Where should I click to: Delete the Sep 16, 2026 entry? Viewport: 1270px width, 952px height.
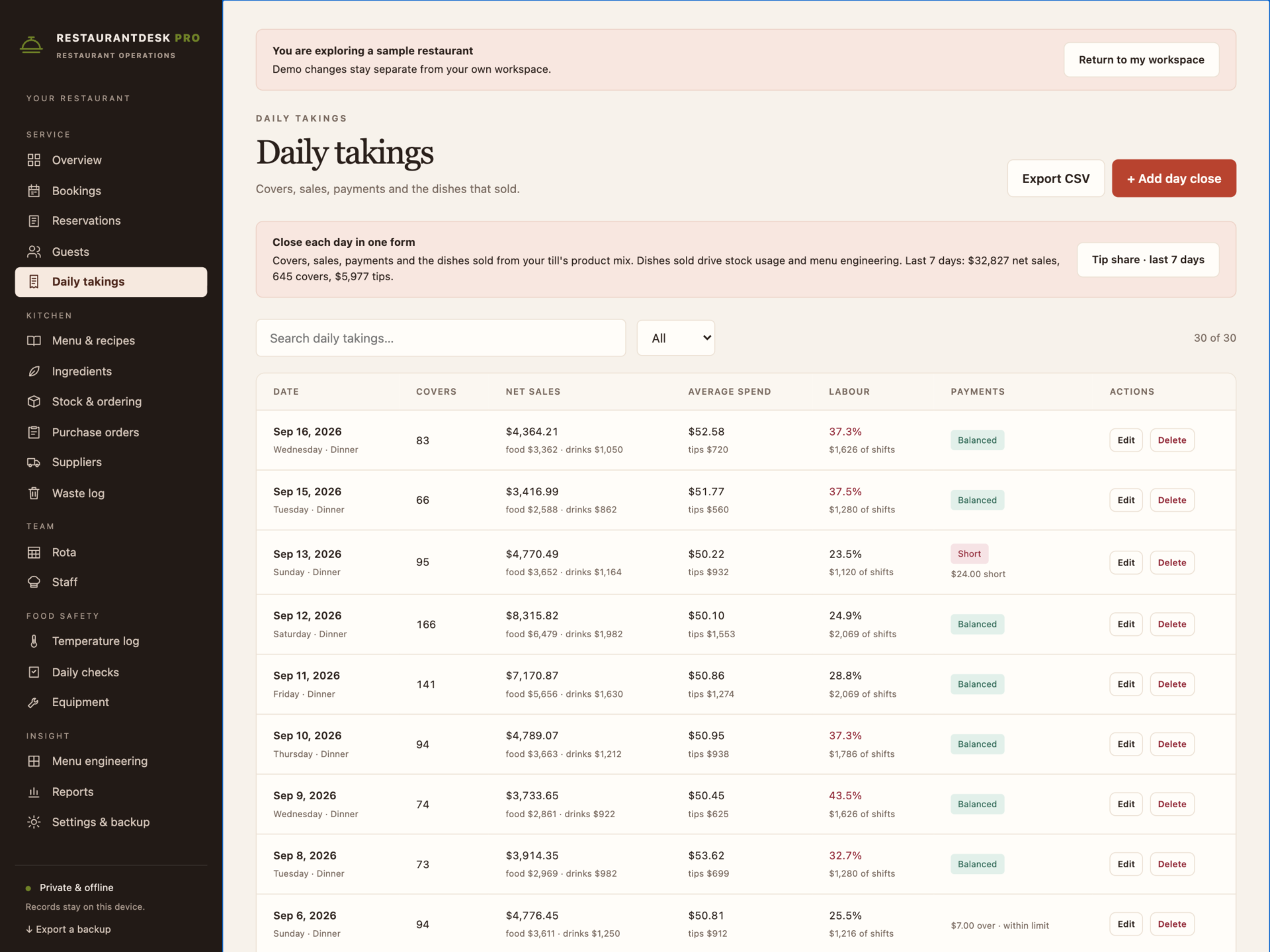click(1171, 440)
